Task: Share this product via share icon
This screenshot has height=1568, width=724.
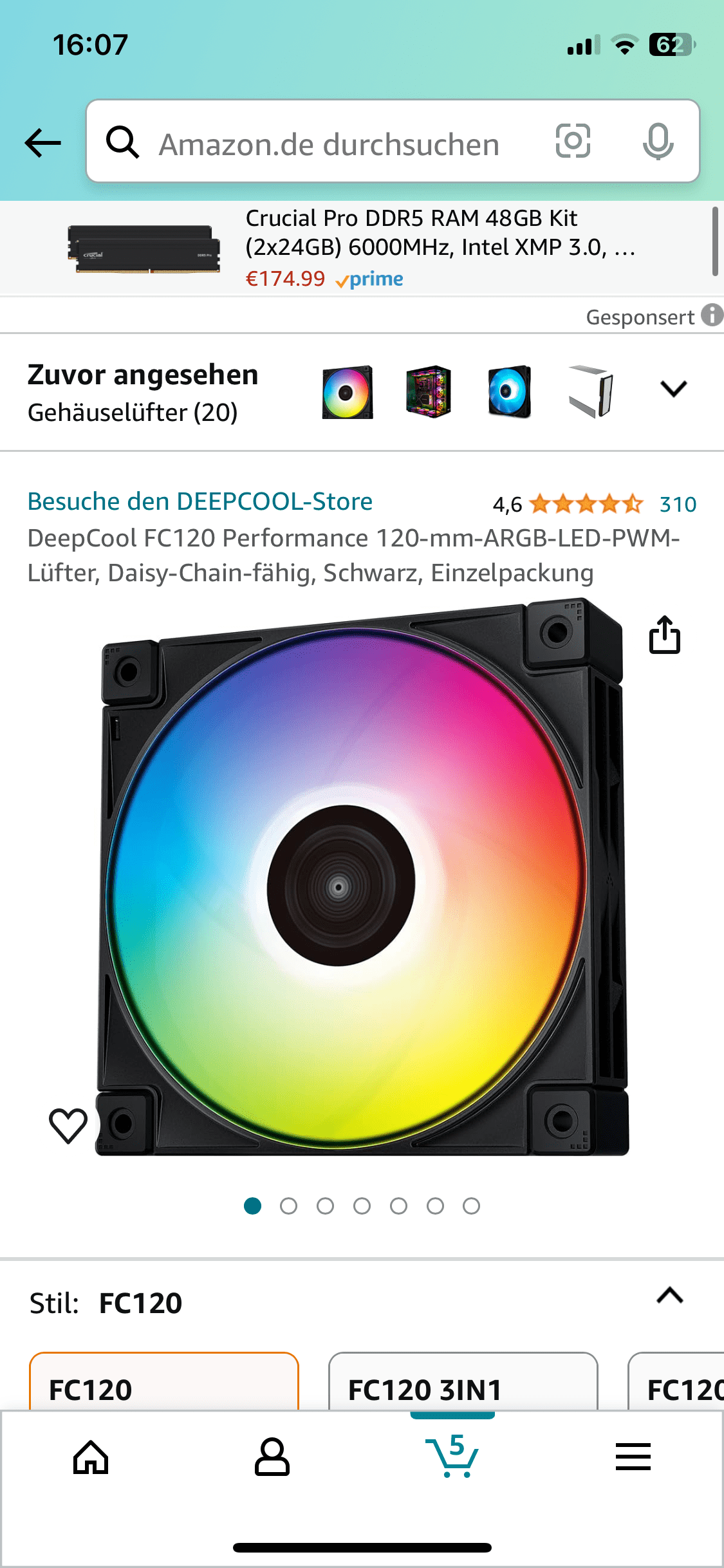Action: 665,635
